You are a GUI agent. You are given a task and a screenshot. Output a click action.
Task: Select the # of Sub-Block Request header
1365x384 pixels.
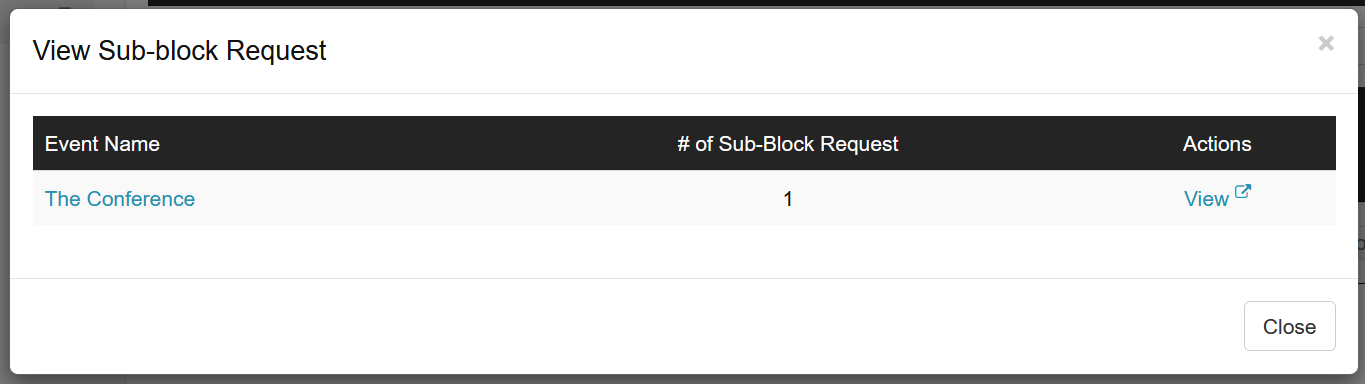pos(788,144)
